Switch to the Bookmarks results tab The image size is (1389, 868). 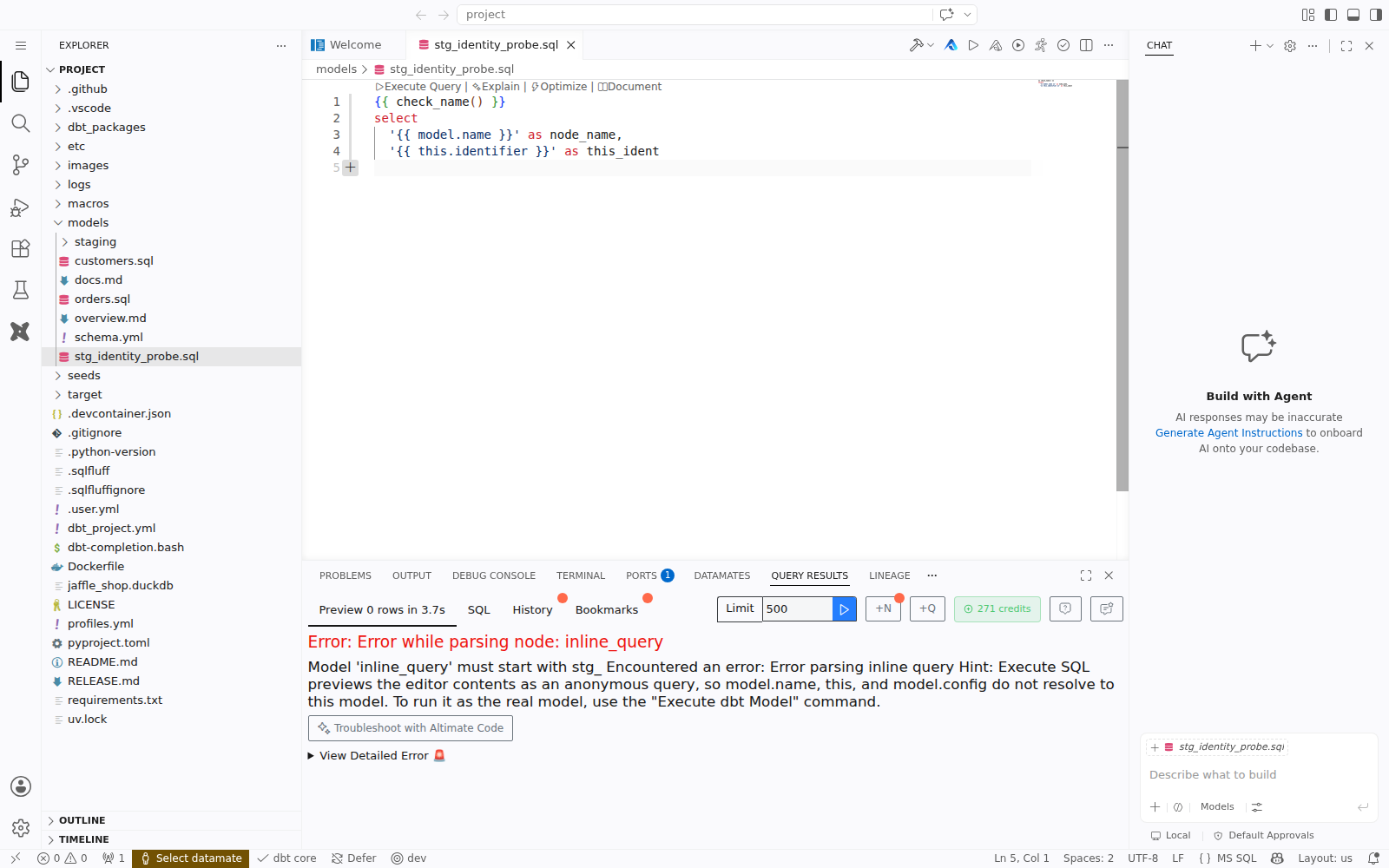[607, 610]
